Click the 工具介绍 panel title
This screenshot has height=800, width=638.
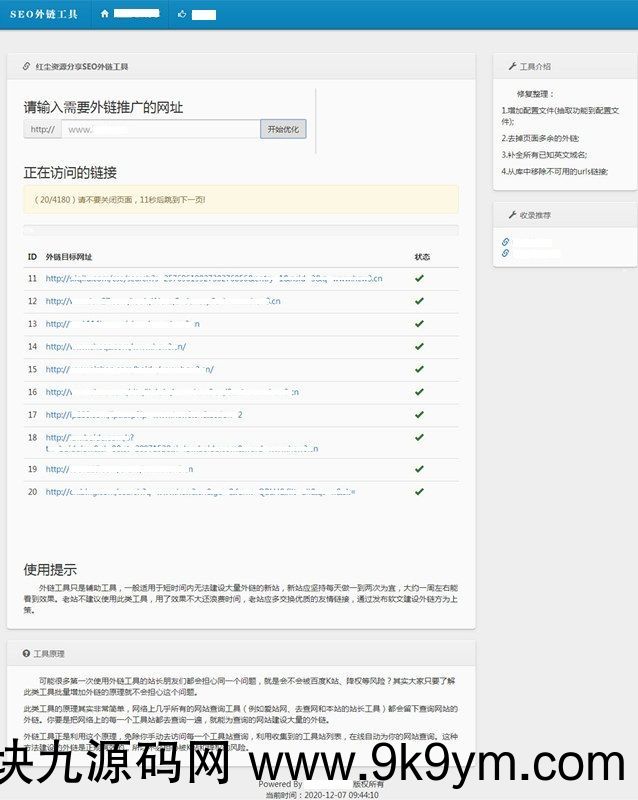tap(535, 66)
